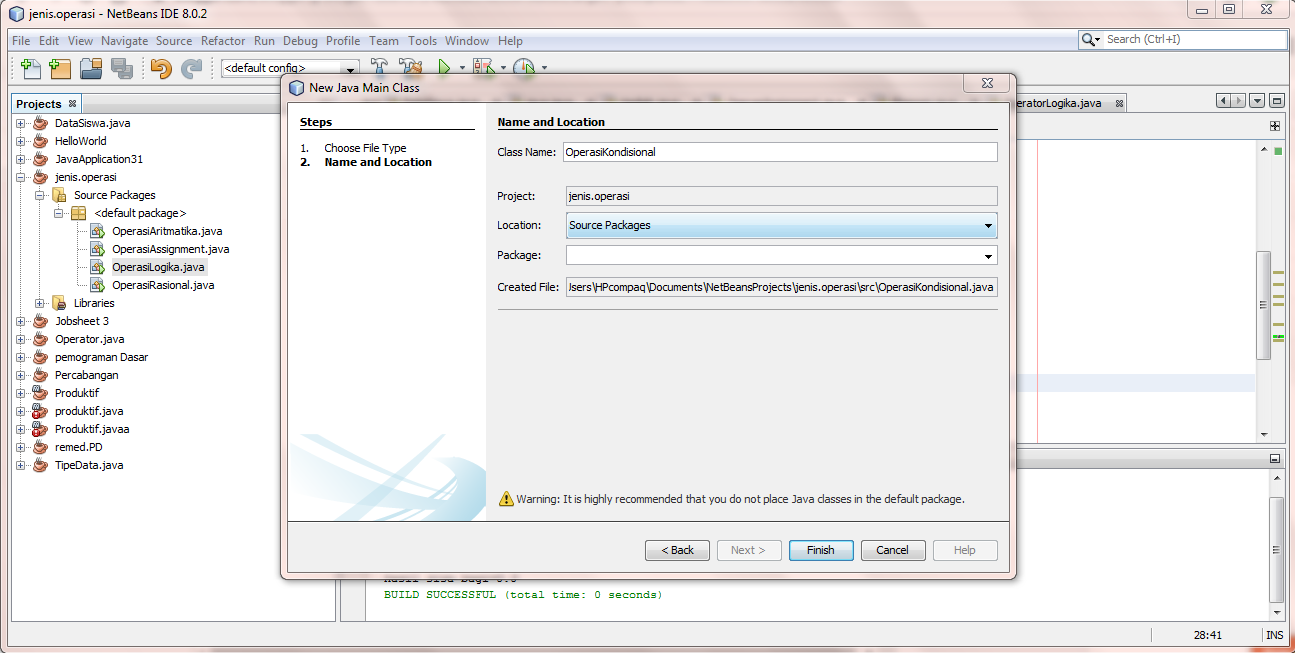This screenshot has height=653, width=1295.
Task: Open the Profile Project dropdown arrow
Action: (x=544, y=68)
